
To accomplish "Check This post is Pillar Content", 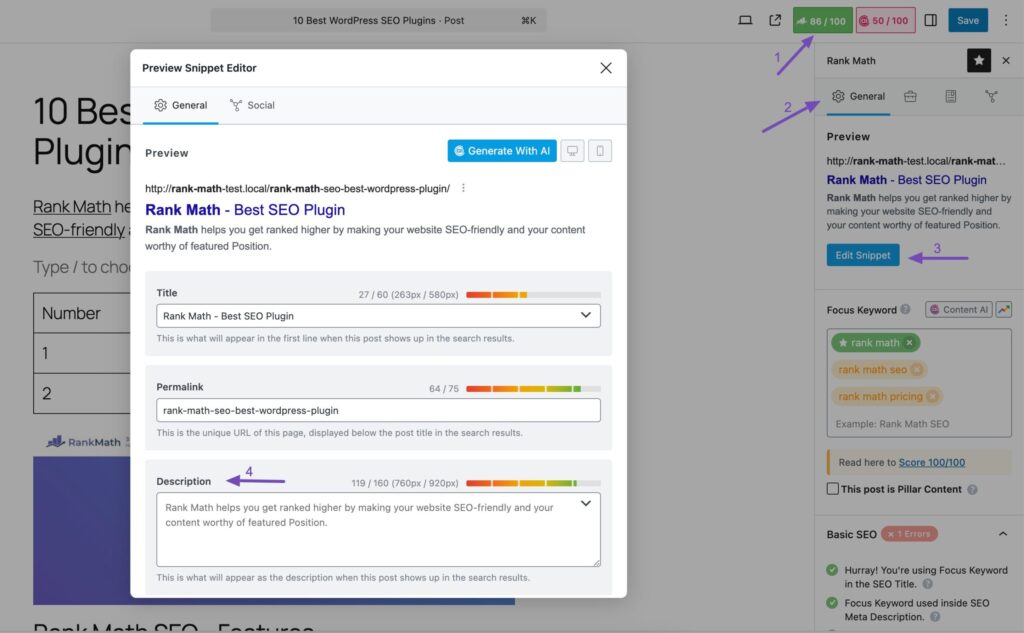I will (833, 489).
